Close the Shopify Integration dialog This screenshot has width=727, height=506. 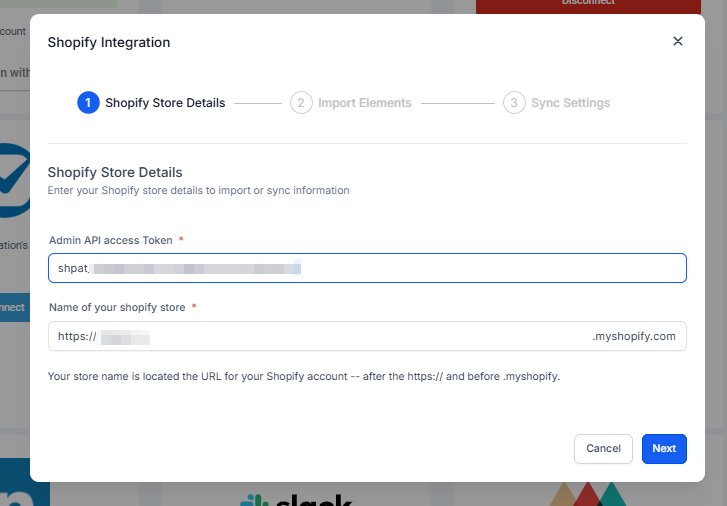coord(677,41)
